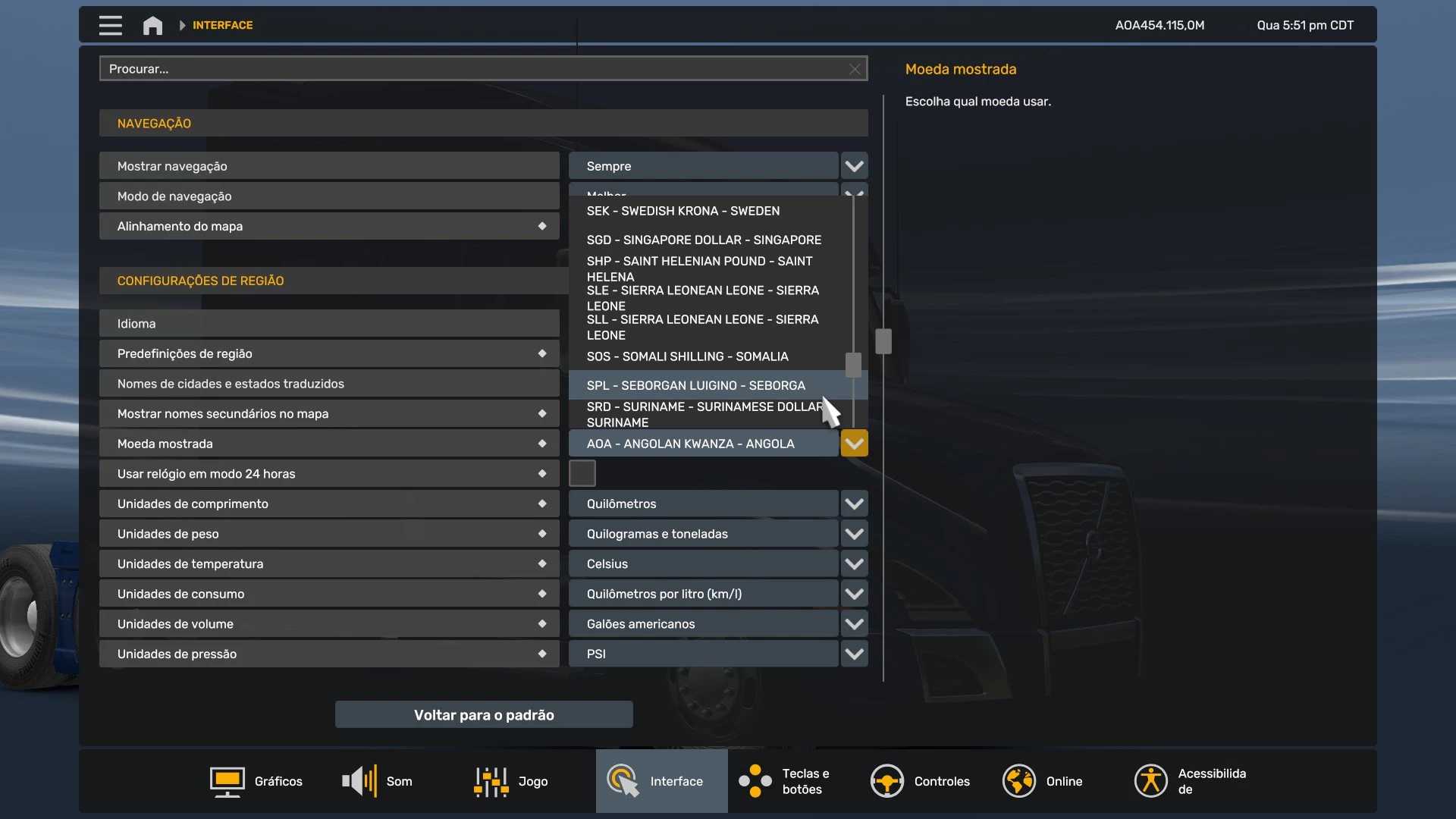The height and width of the screenshot is (819, 1456).
Task: Open Jogo sliders settings icon
Action: pos(491,781)
